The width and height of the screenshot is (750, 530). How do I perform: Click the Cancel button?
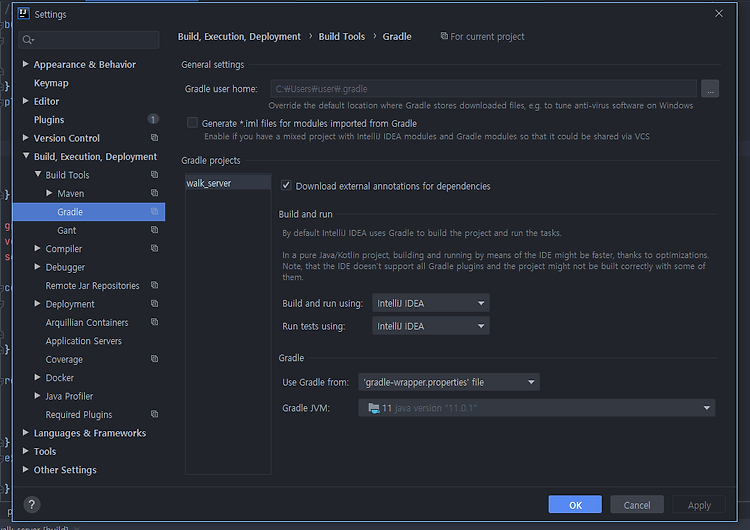click(637, 505)
